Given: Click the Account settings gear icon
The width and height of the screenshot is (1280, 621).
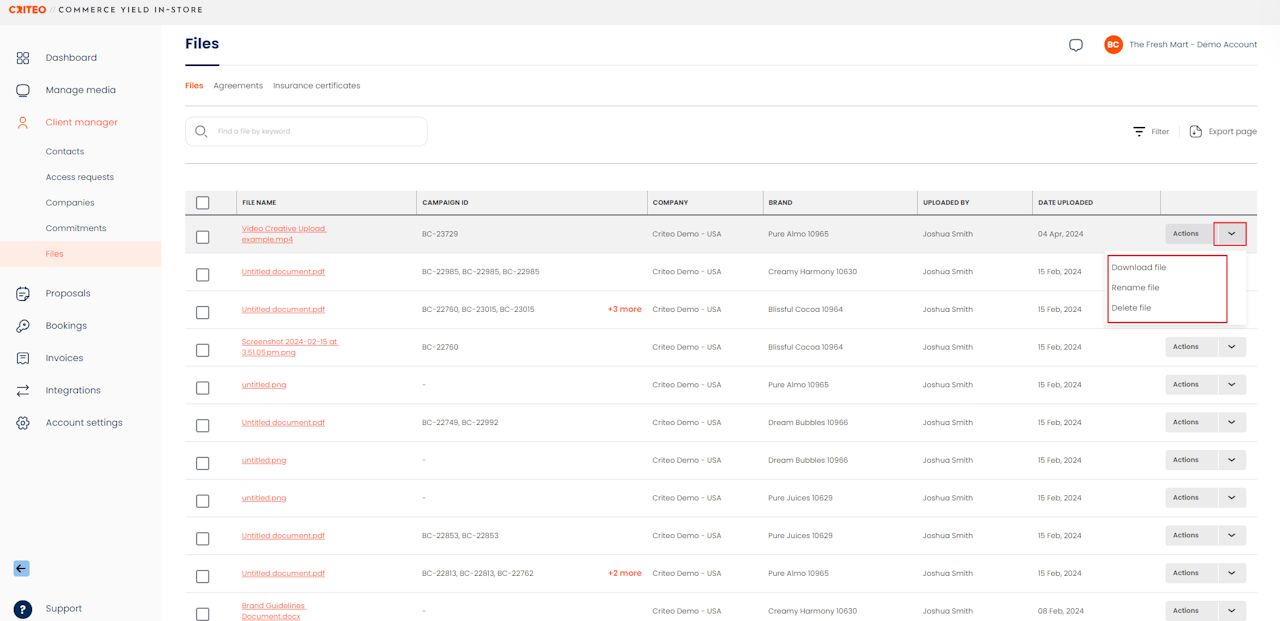Looking at the screenshot, I should (x=23, y=423).
